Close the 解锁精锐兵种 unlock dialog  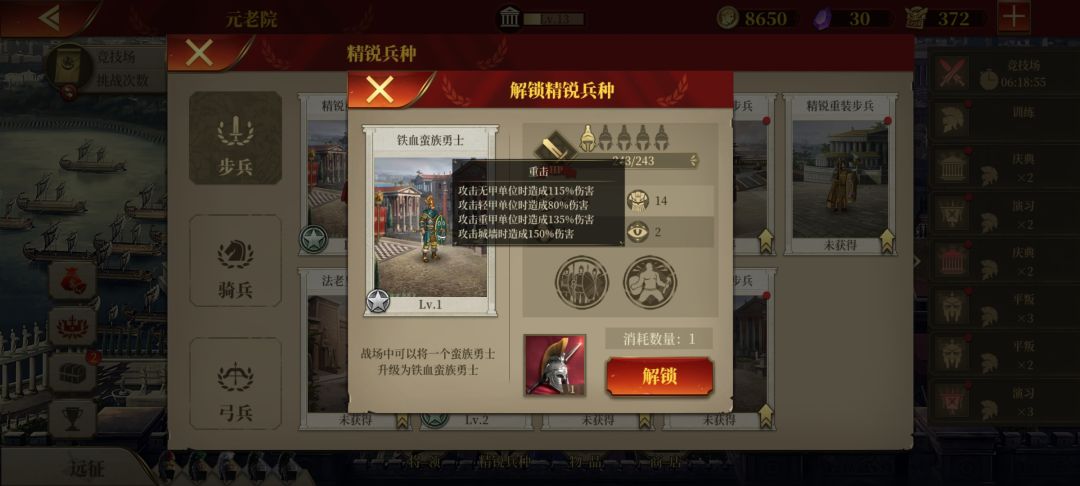pyautogui.click(x=380, y=89)
